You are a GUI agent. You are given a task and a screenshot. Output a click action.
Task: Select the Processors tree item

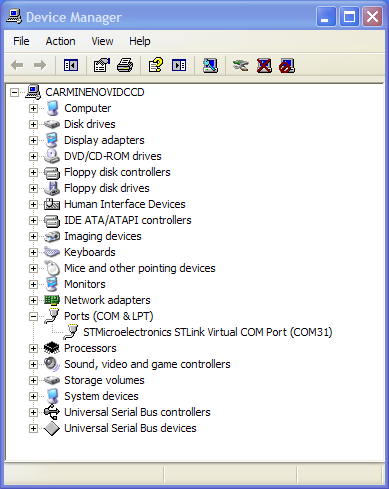90,348
